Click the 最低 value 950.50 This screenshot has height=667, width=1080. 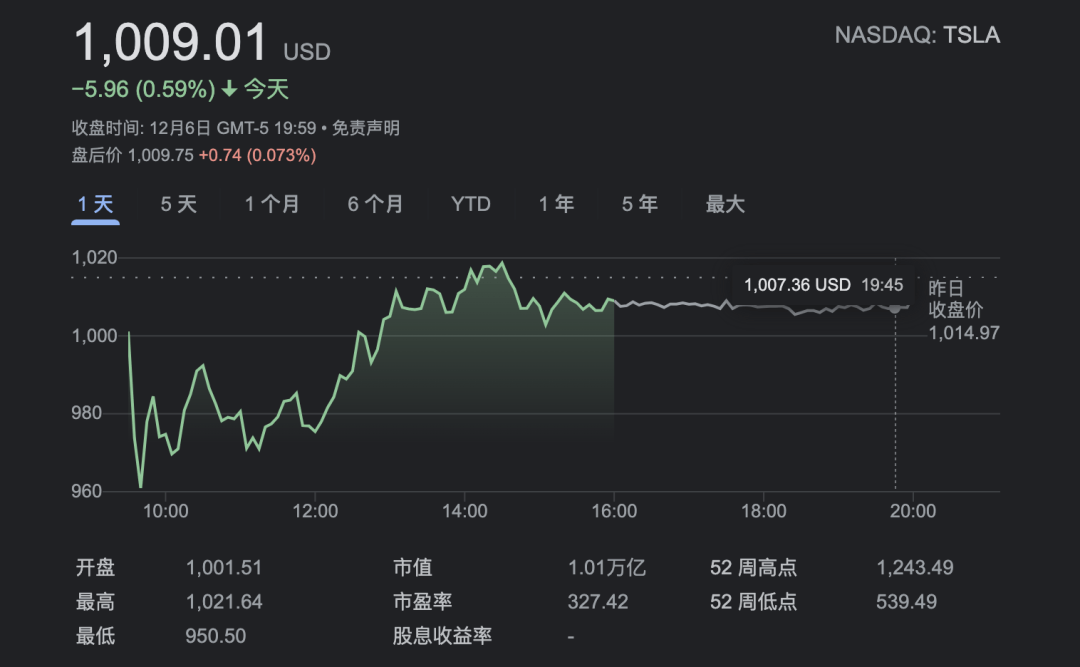(216, 636)
